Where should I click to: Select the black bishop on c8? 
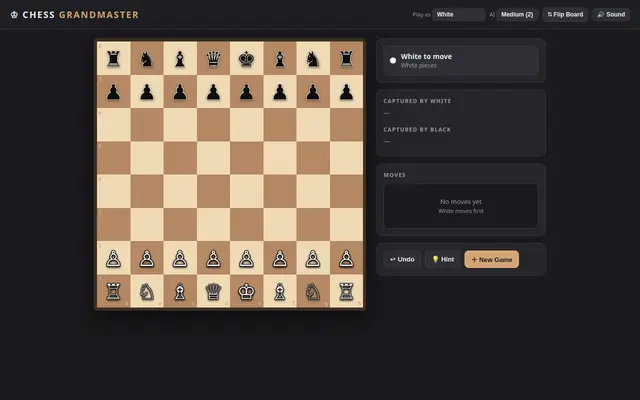point(180,58)
